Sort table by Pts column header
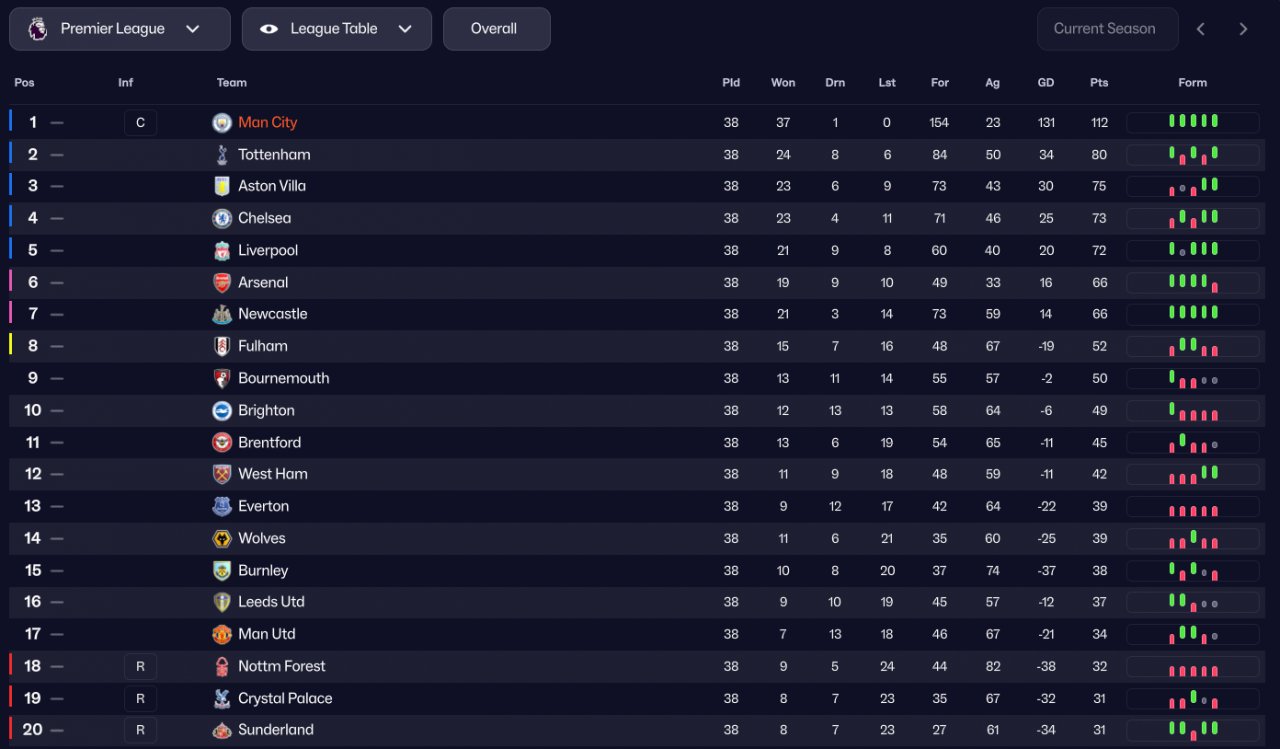This screenshot has height=749, width=1280. coord(1099,83)
